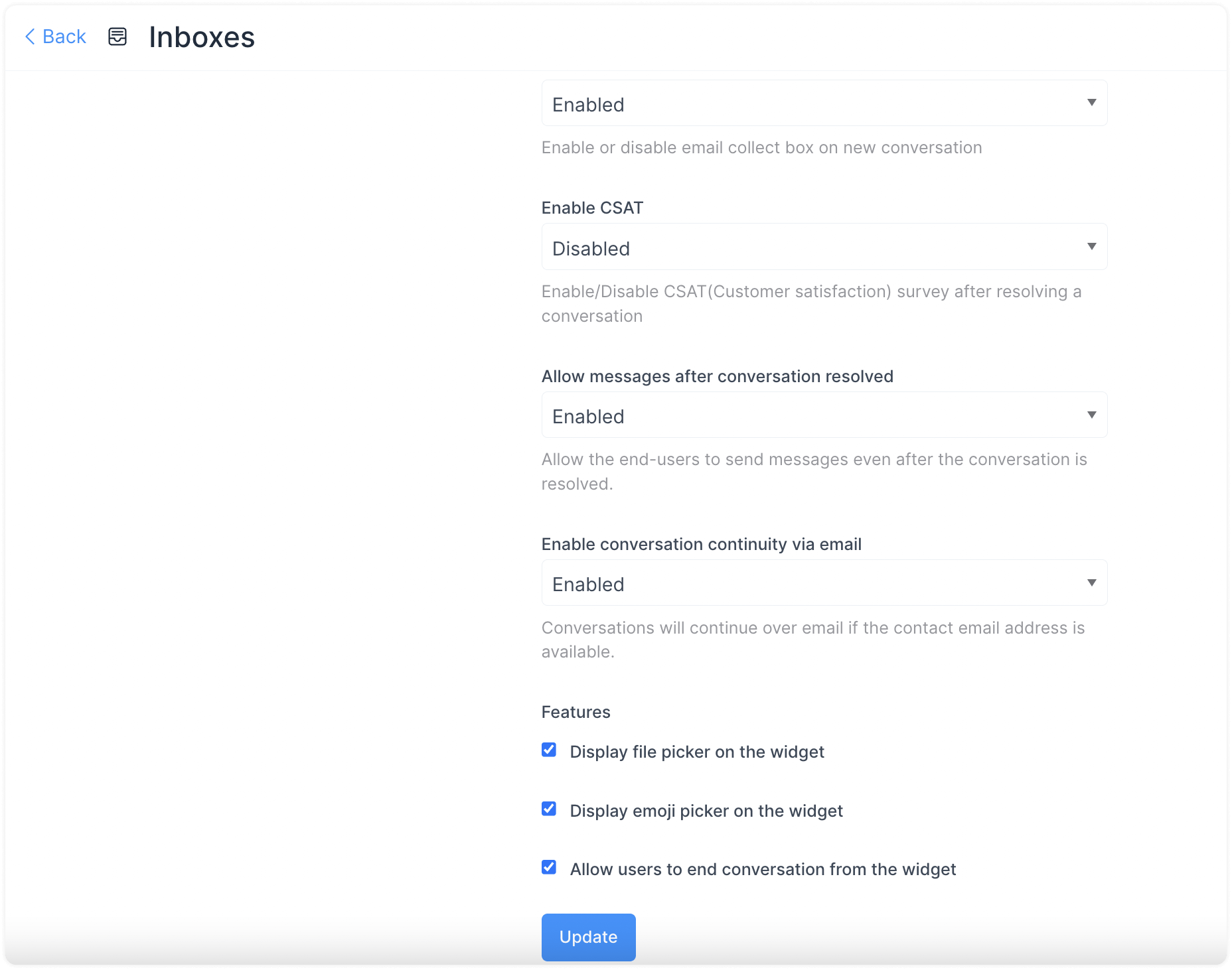This screenshot has height=970, width=1232.
Task: Click the arrow on the allow messages dropdown
Action: tap(1092, 415)
